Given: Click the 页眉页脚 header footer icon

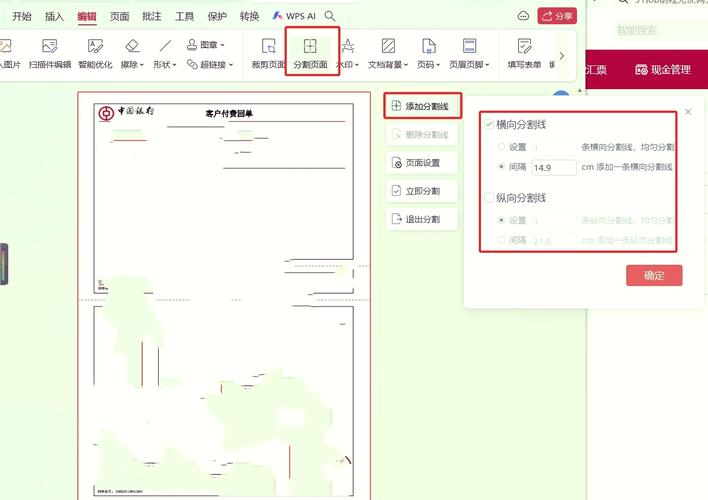Looking at the screenshot, I should 470,46.
